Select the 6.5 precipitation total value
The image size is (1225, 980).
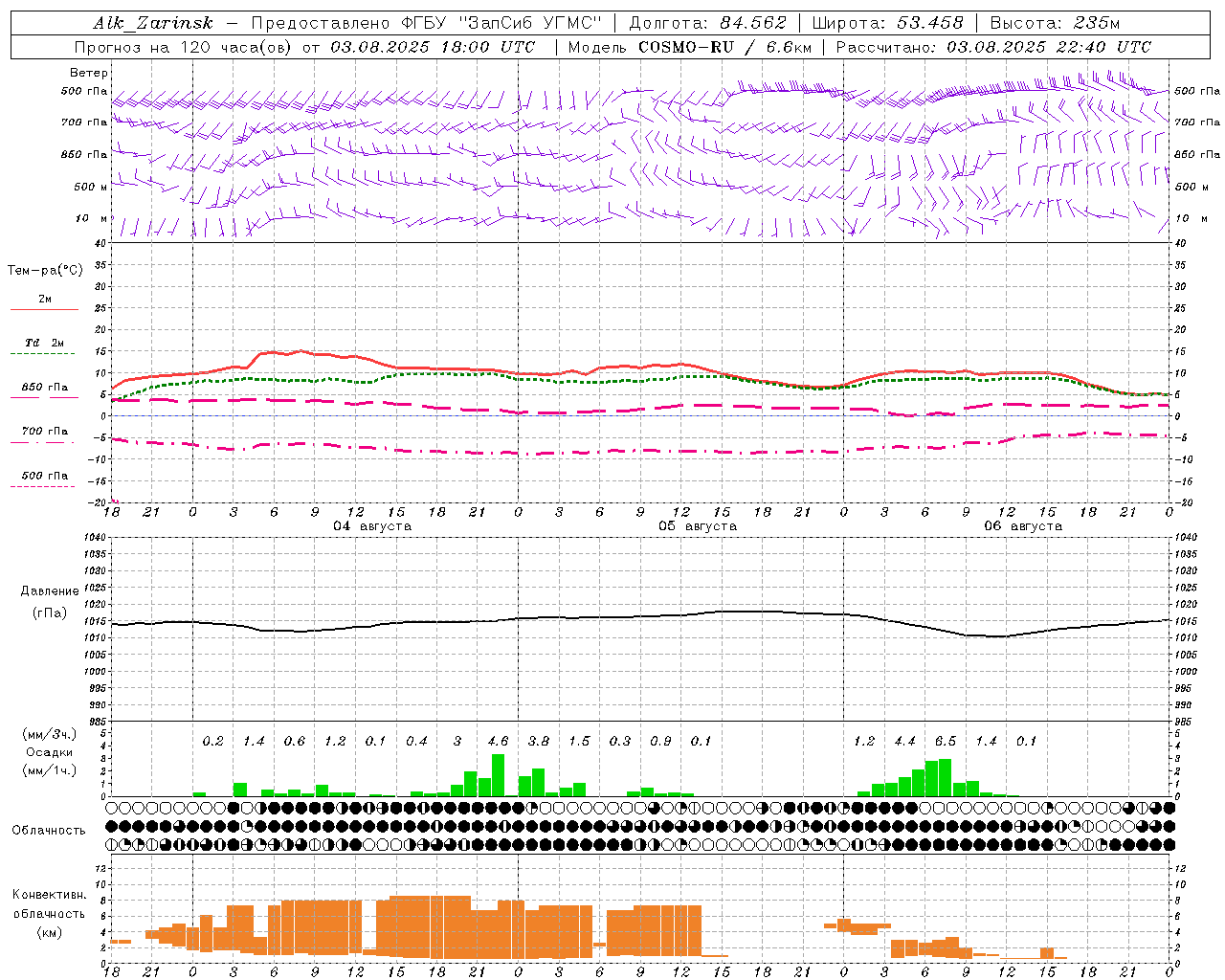(x=946, y=742)
